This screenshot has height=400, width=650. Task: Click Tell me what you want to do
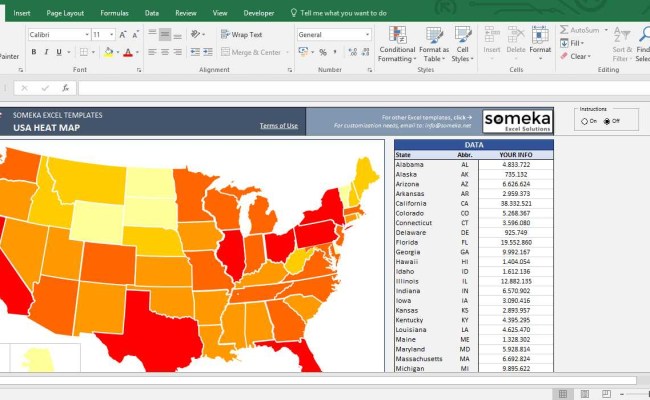pos(339,13)
